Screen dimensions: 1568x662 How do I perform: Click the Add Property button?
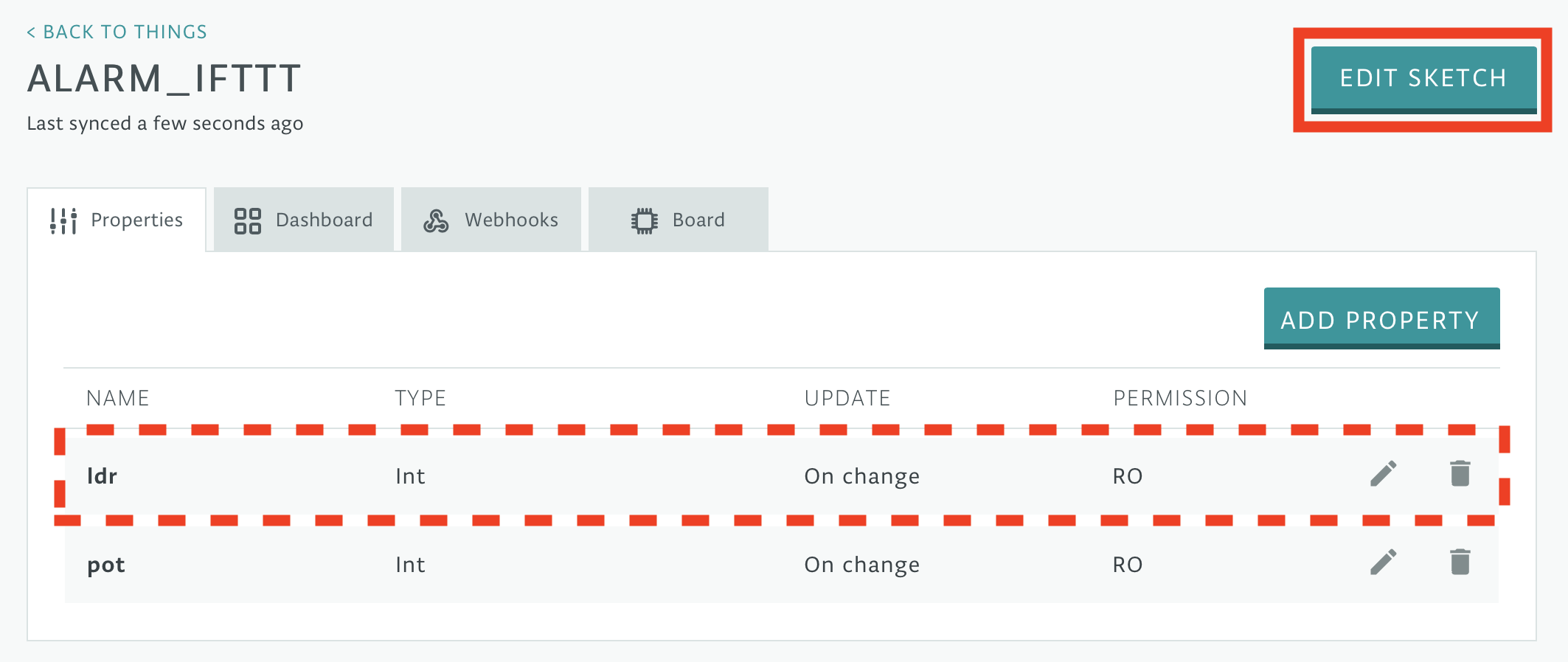click(x=1381, y=318)
